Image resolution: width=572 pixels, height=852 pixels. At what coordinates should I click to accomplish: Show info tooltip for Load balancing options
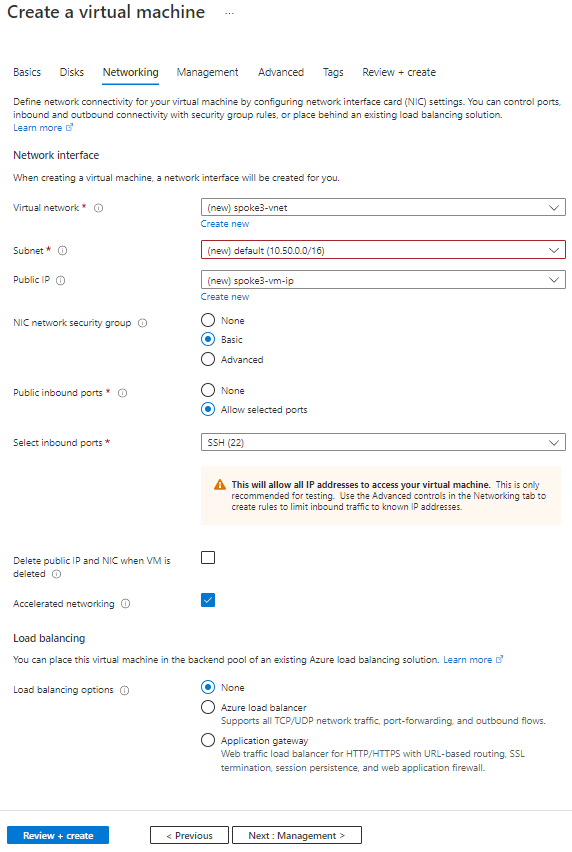click(x=124, y=691)
